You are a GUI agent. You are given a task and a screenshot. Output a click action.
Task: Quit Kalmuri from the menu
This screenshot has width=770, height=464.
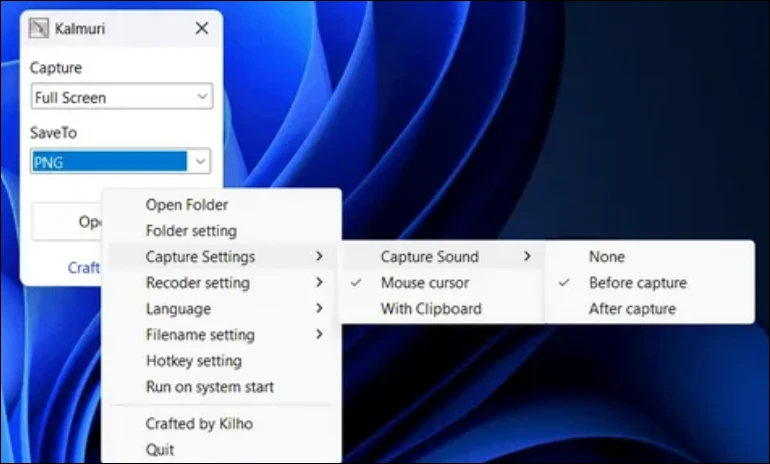(160, 449)
